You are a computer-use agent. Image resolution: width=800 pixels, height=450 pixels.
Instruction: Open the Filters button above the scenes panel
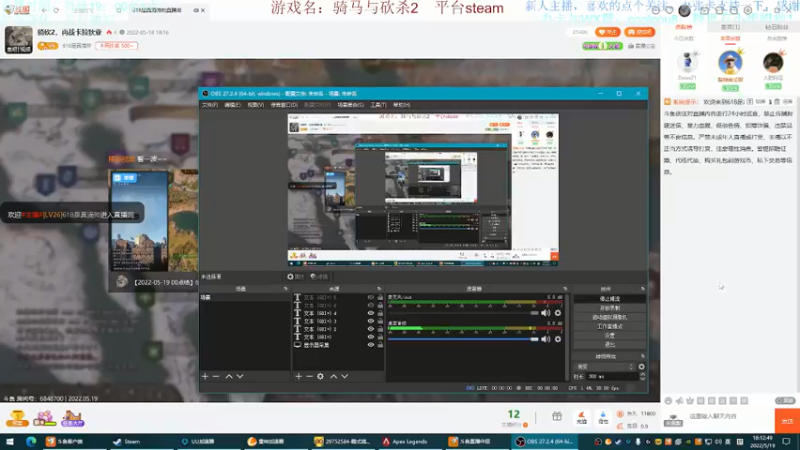click(x=319, y=277)
